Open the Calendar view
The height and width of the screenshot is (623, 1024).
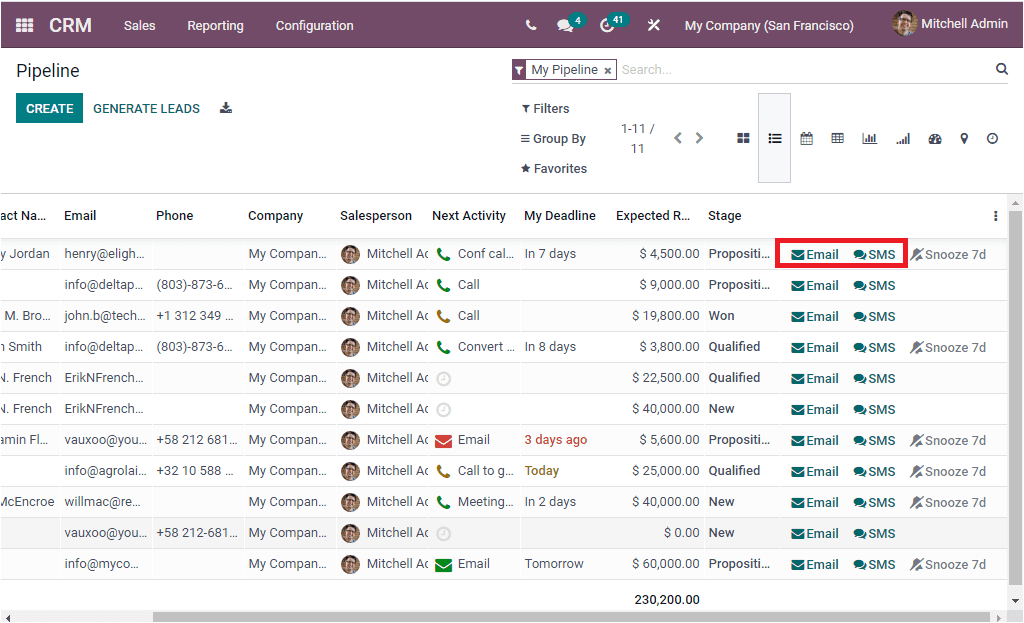806,138
